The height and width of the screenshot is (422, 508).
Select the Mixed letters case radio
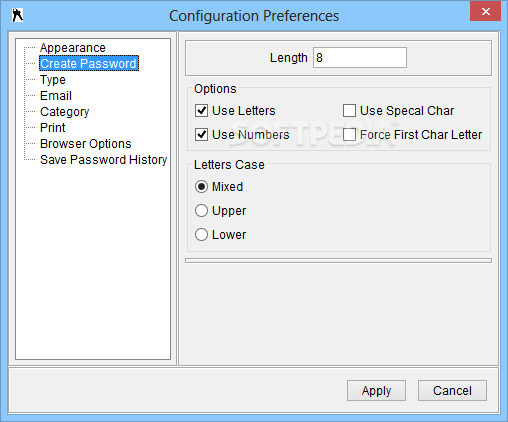201,187
